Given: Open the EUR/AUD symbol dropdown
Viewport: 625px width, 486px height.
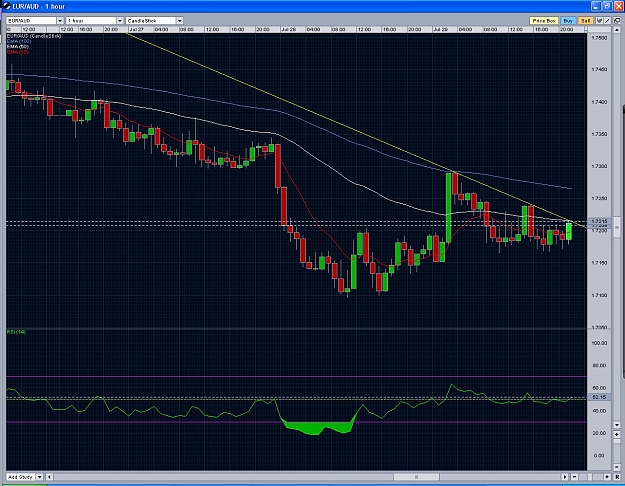Looking at the screenshot, I should [60, 20].
